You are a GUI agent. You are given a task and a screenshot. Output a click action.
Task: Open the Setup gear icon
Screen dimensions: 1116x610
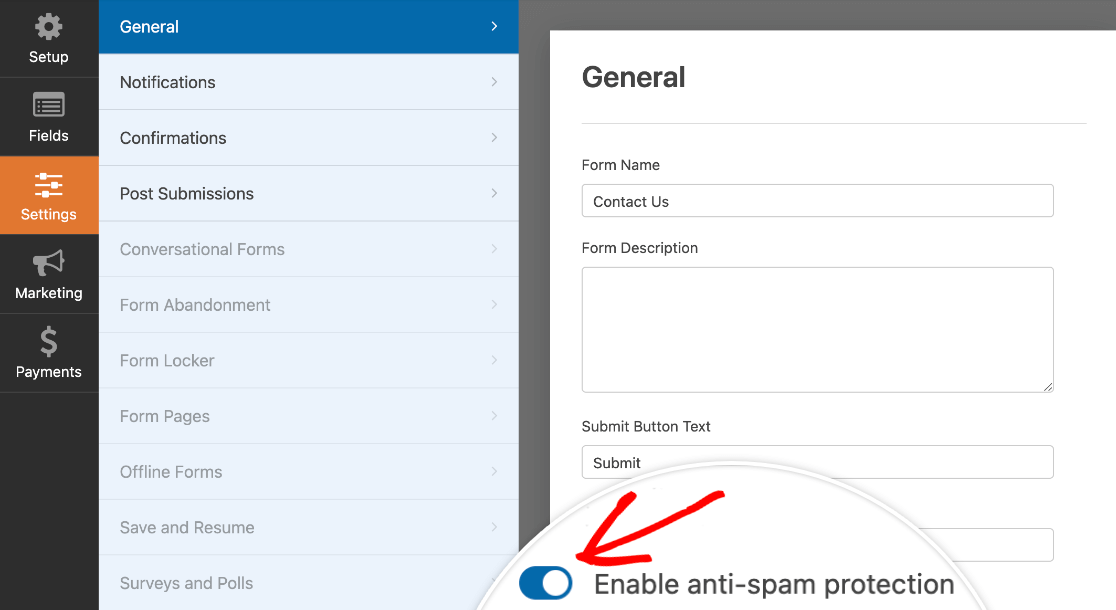tap(48, 27)
